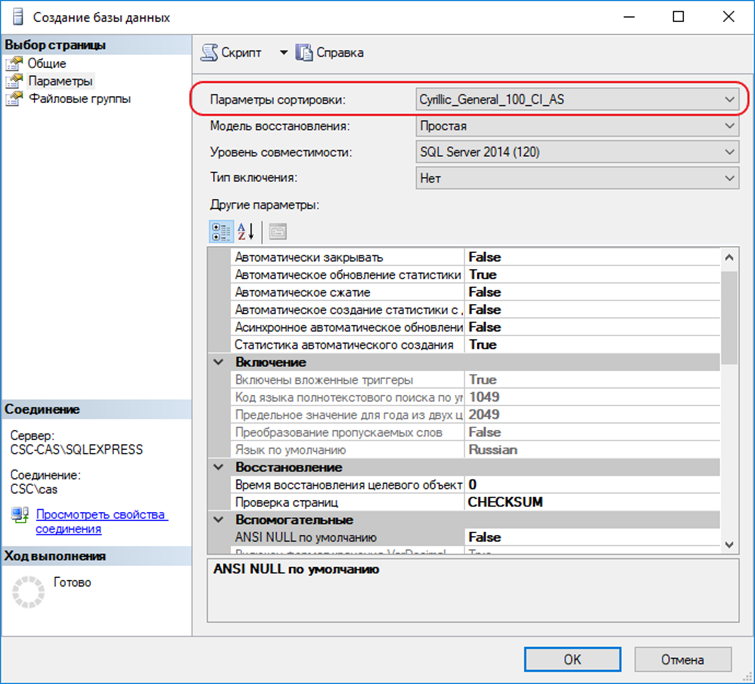Select the Общие page icon
Image resolution: width=755 pixels, height=684 pixels.
pyautogui.click(x=14, y=63)
